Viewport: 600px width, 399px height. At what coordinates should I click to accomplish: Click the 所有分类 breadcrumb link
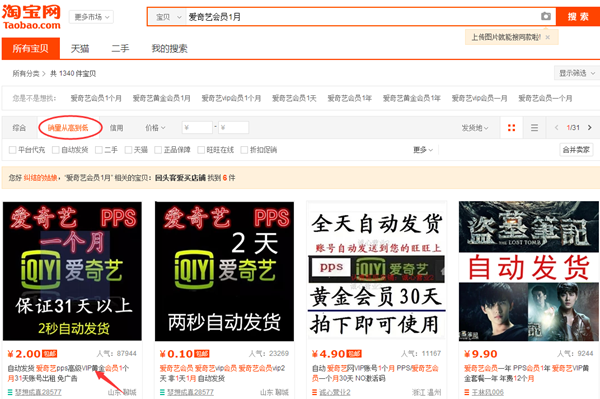pyautogui.click(x=26, y=73)
